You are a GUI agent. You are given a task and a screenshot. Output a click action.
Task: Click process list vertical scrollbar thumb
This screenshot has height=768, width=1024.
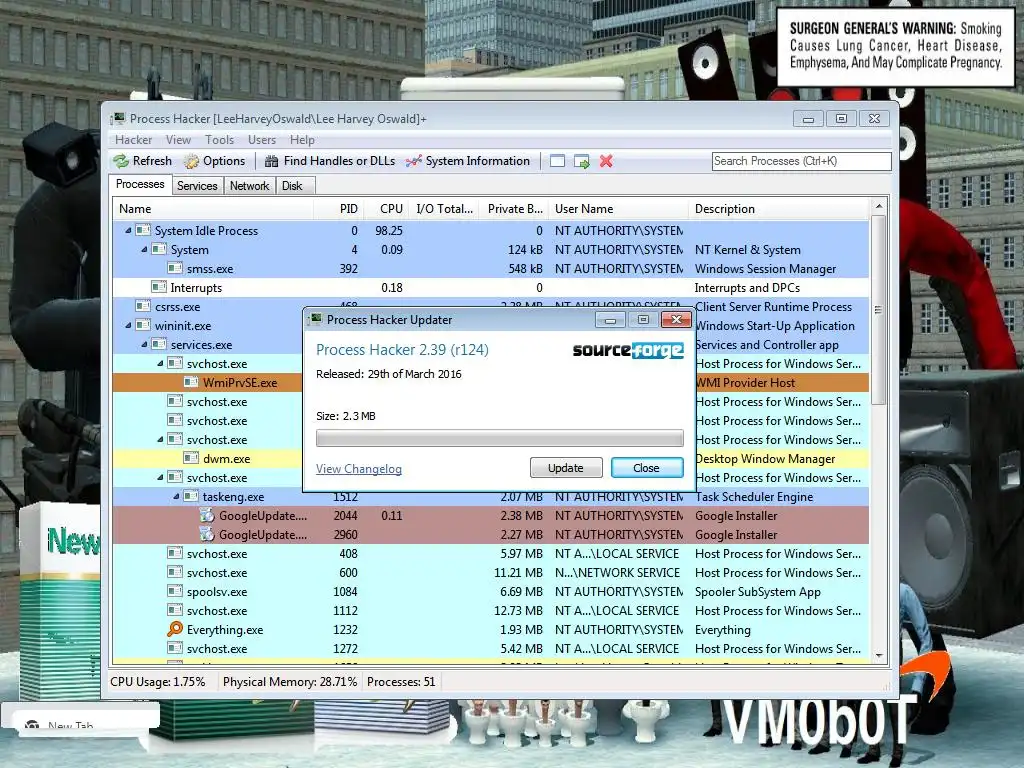click(x=878, y=310)
